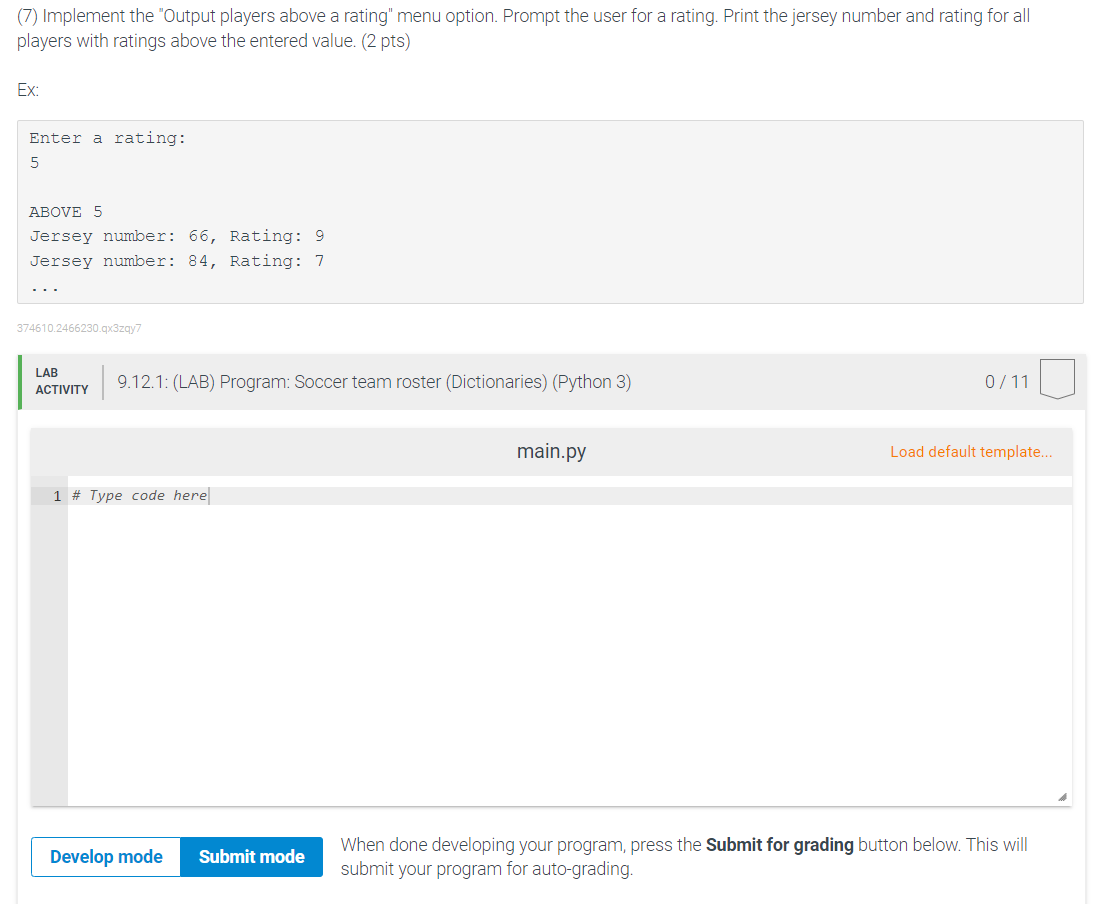Image resolution: width=1113 pixels, height=904 pixels.
Task: Click inside the code editor on line 1
Action: coord(300,495)
